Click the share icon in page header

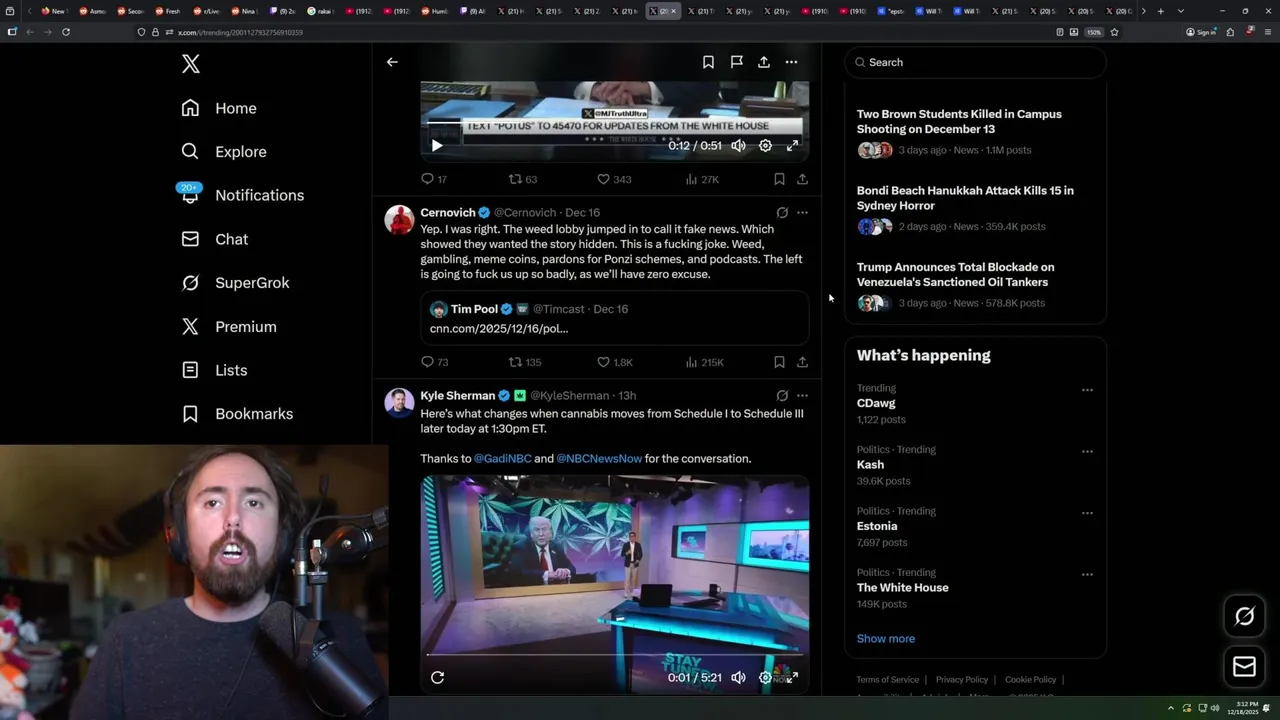point(764,62)
